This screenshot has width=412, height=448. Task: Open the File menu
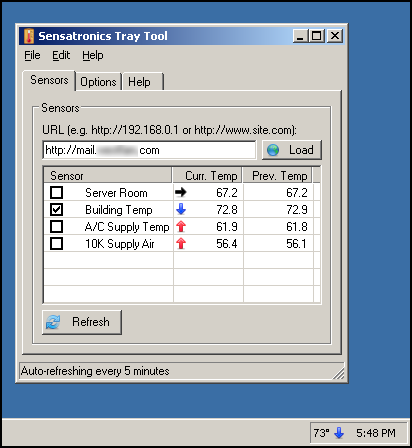pos(32,55)
